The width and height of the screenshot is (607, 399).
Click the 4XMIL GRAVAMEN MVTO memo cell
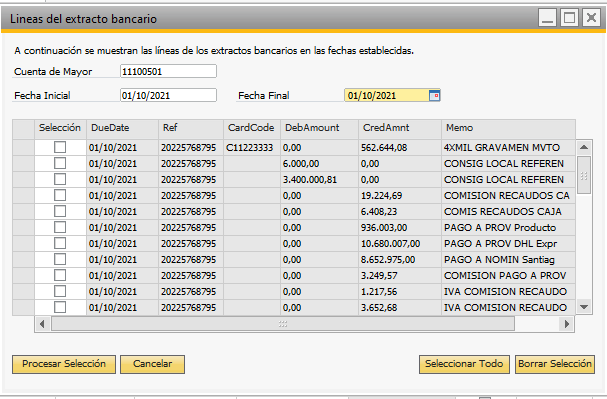(508, 147)
